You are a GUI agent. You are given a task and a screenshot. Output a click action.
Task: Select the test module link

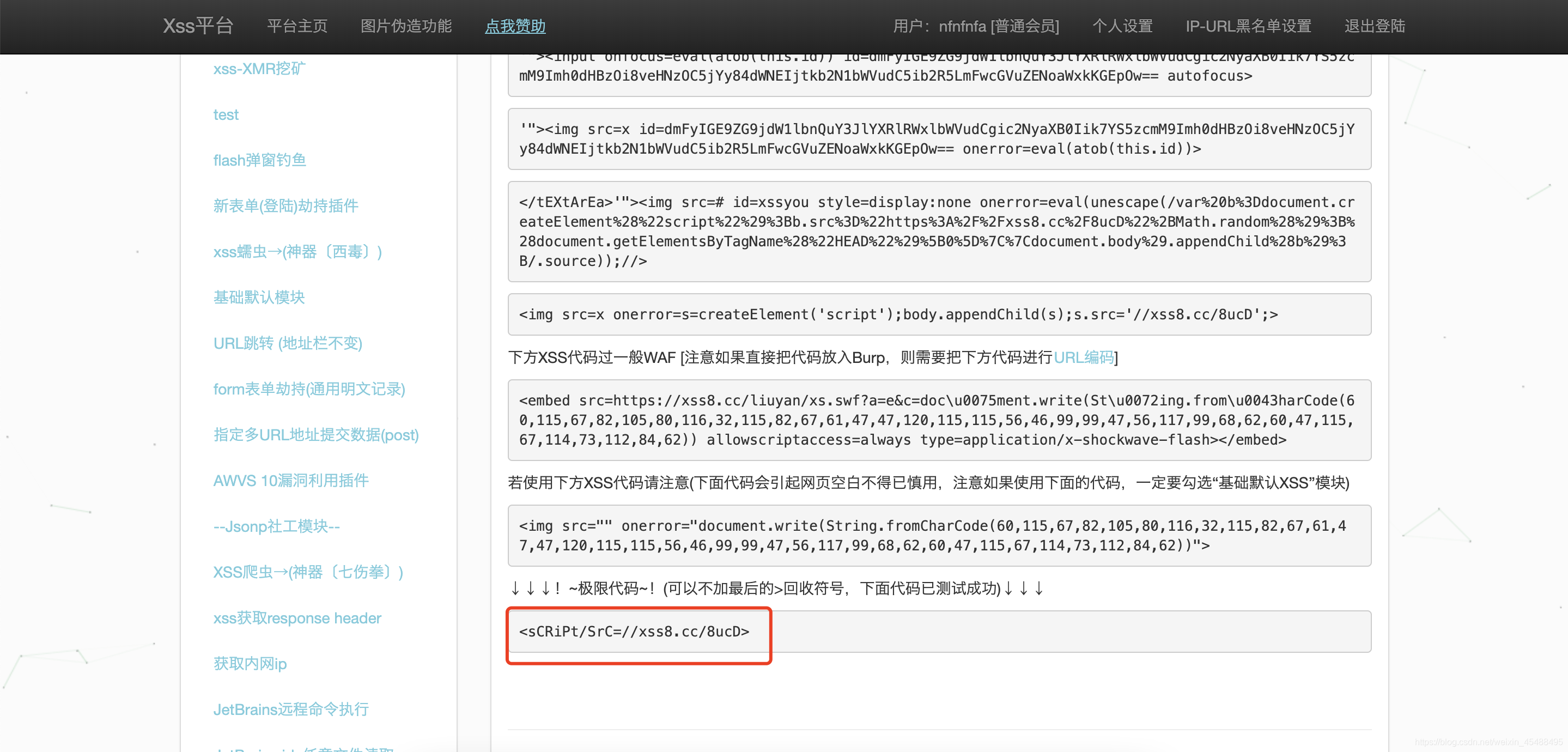click(226, 114)
